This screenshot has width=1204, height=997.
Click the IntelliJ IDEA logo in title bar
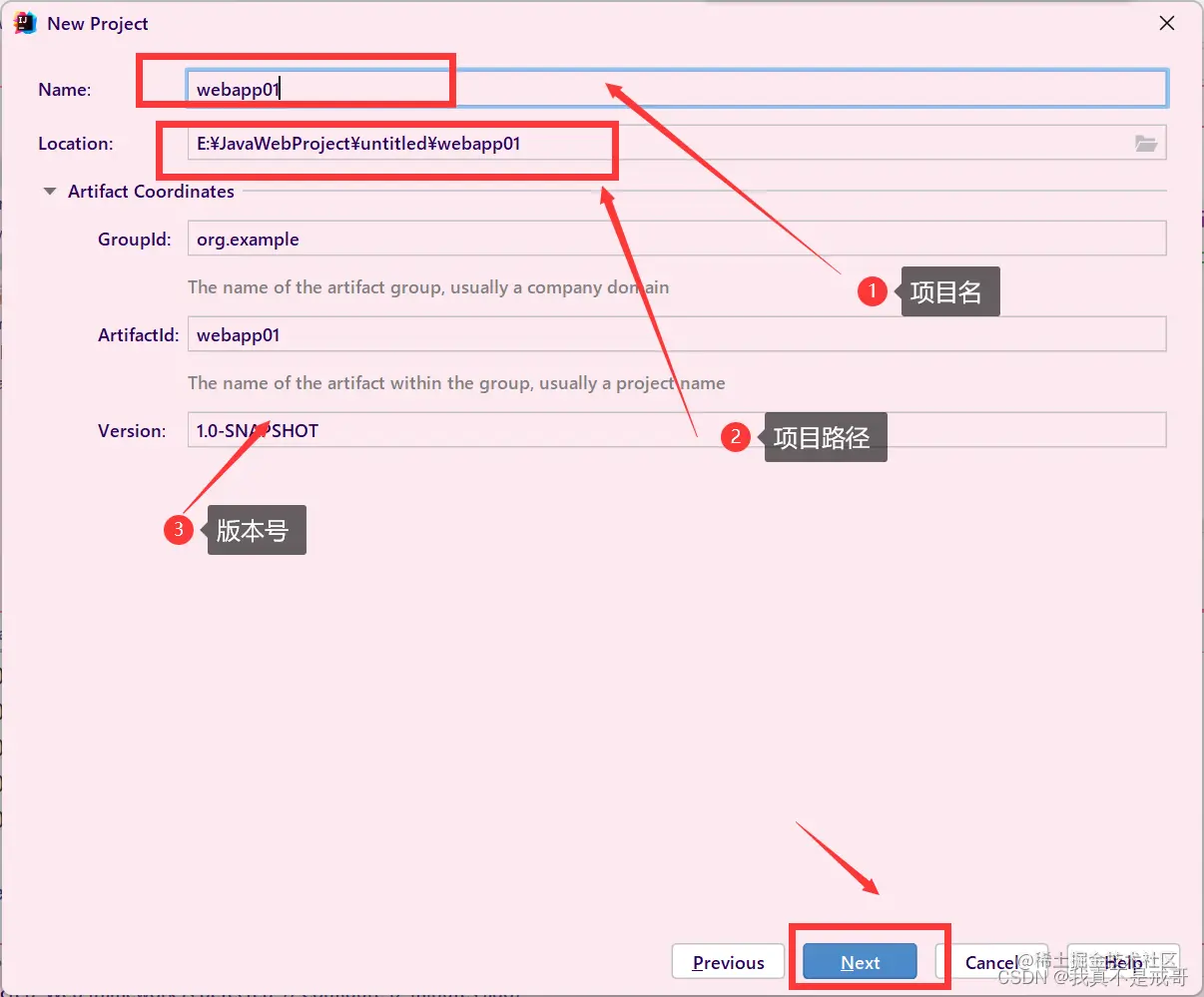click(x=25, y=23)
